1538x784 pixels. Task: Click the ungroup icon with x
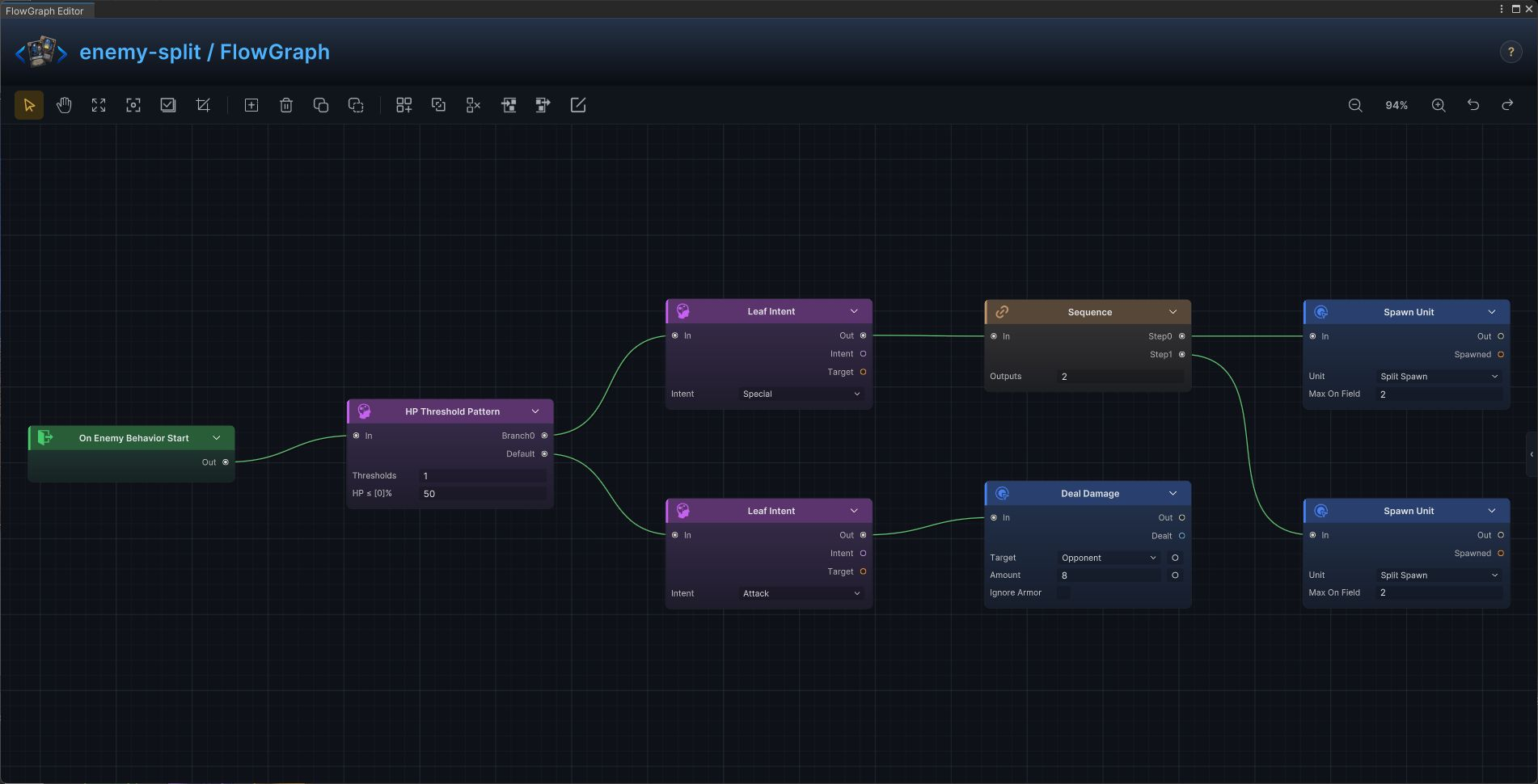coord(474,105)
